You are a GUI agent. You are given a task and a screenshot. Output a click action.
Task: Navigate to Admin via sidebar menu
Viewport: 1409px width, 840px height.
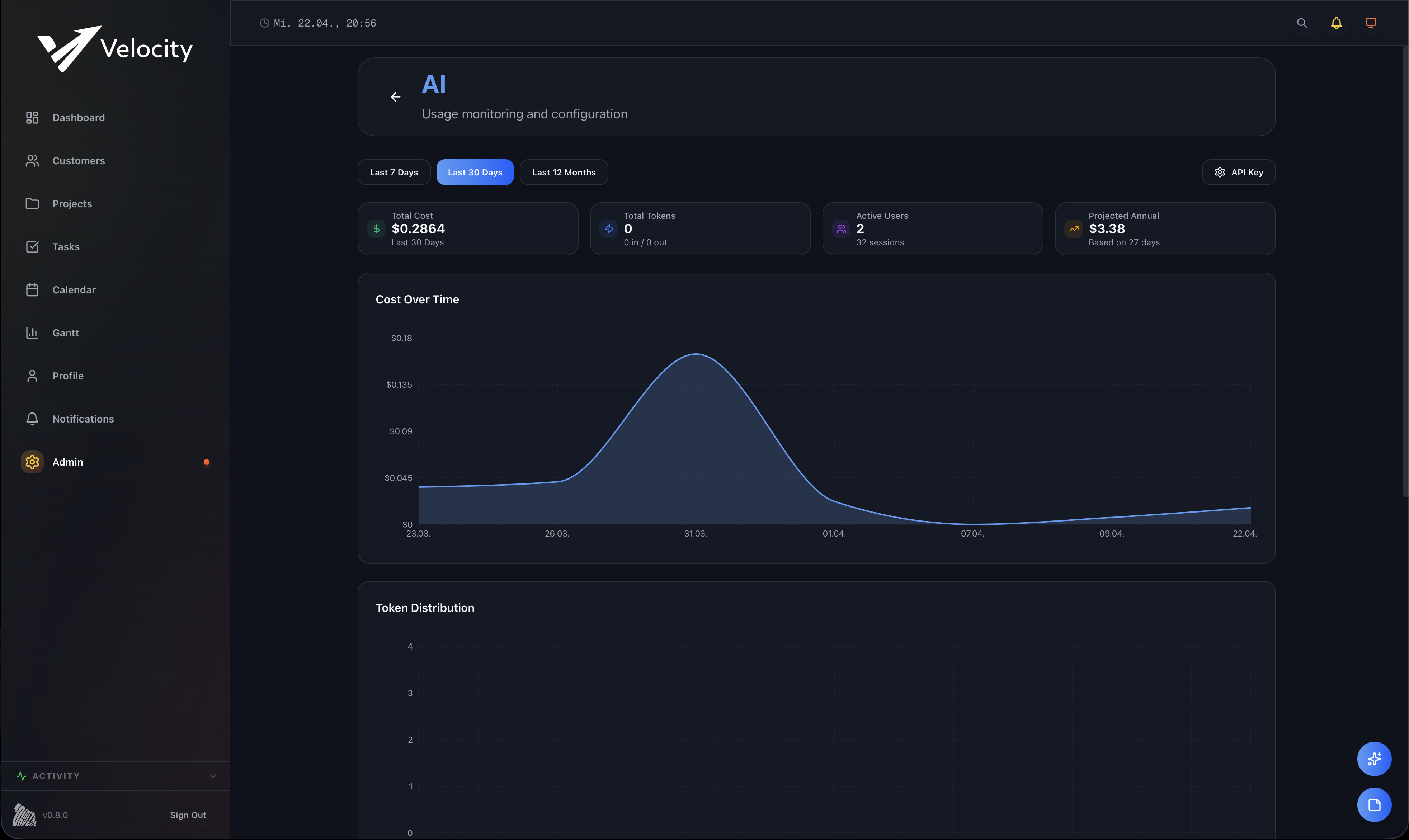[x=68, y=461]
